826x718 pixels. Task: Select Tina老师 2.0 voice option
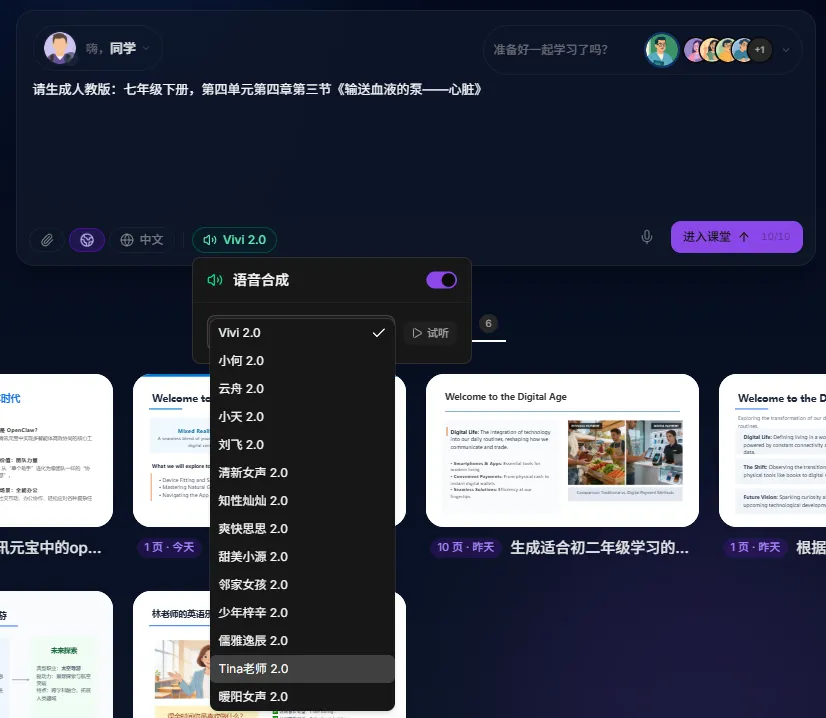[302, 668]
